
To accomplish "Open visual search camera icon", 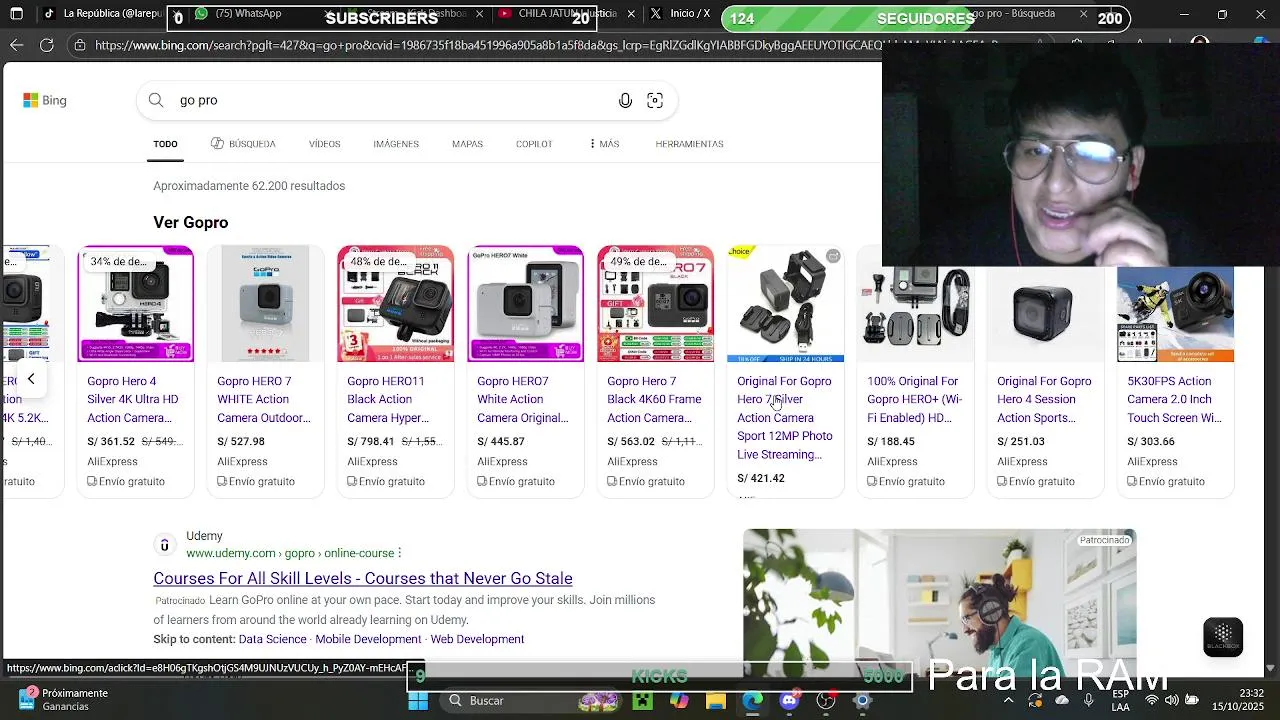I will (655, 100).
